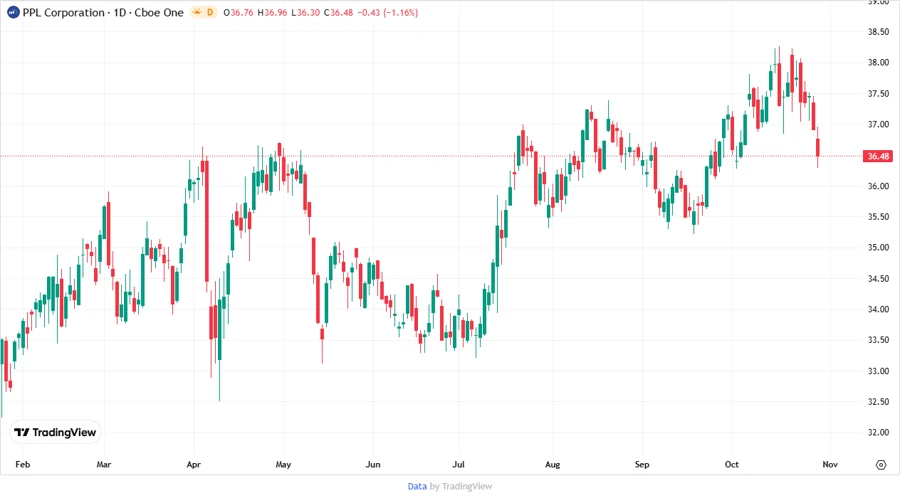Click the 37.00 price axis label

[x=878, y=124]
